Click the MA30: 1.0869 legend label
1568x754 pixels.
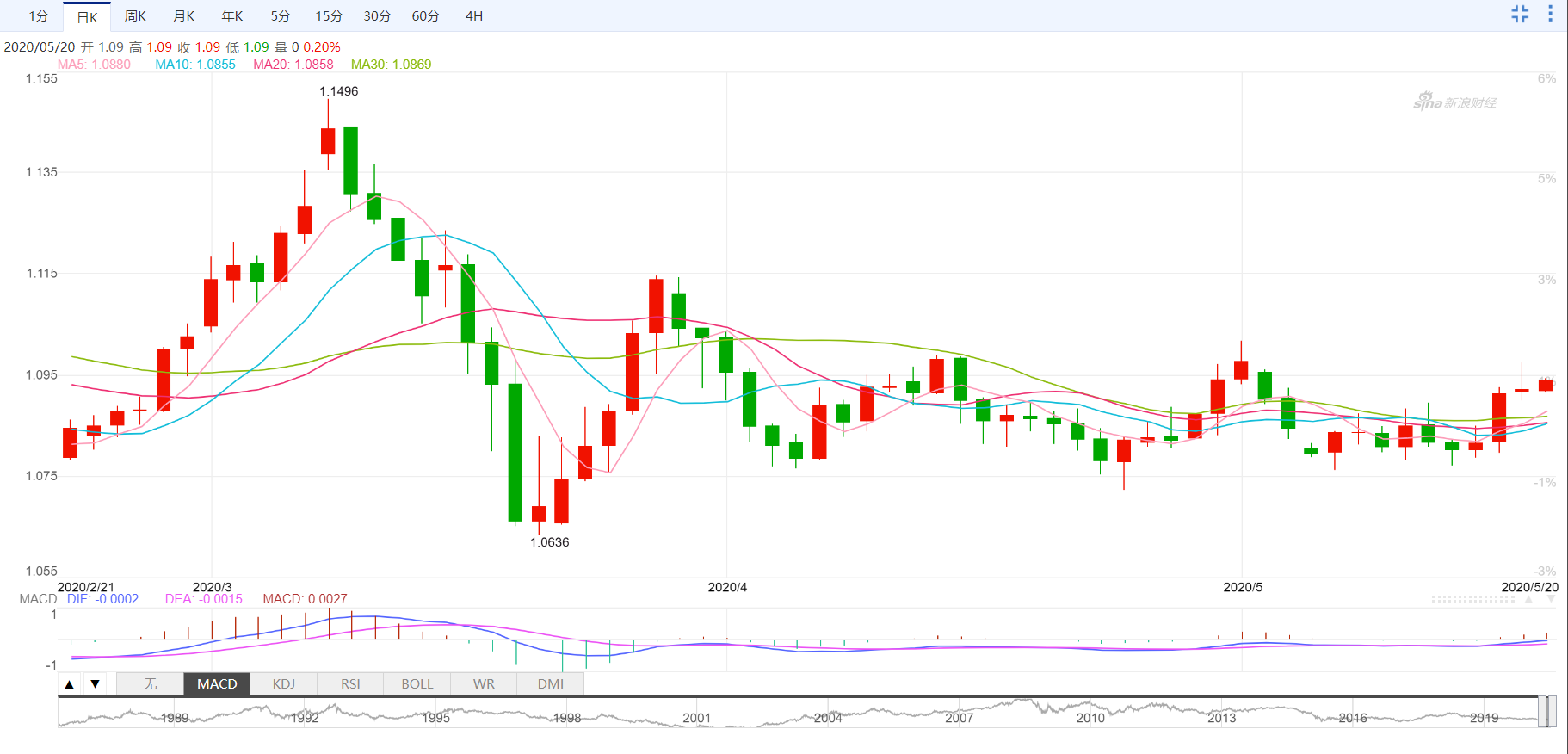(391, 65)
